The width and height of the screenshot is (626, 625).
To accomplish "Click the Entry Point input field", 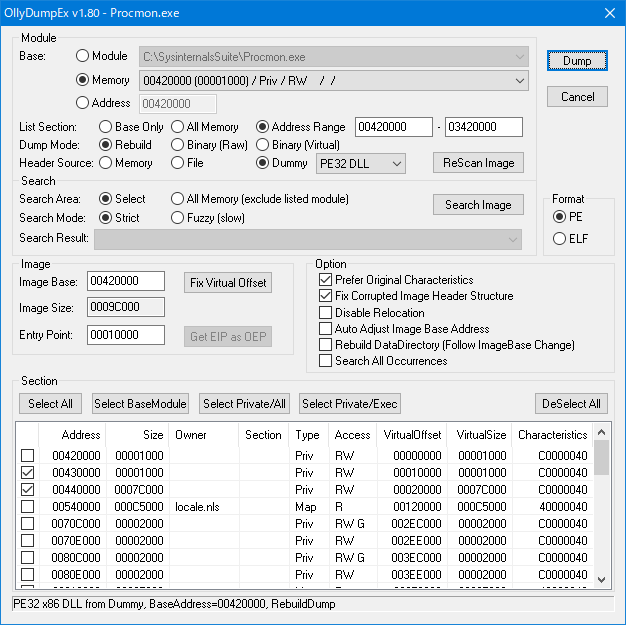I will (x=126, y=335).
